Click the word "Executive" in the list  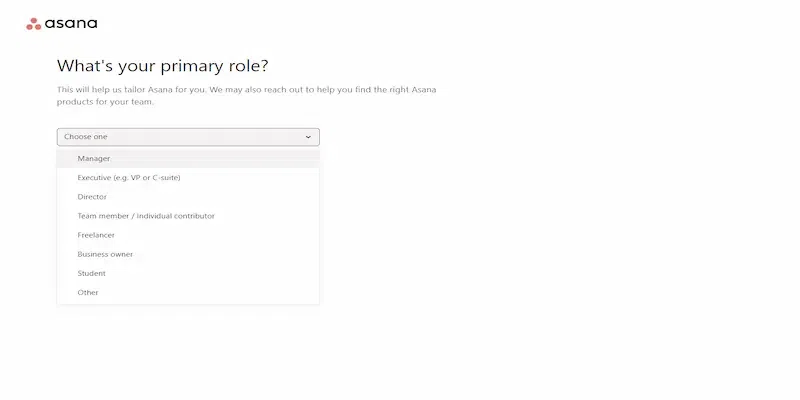(x=97, y=178)
